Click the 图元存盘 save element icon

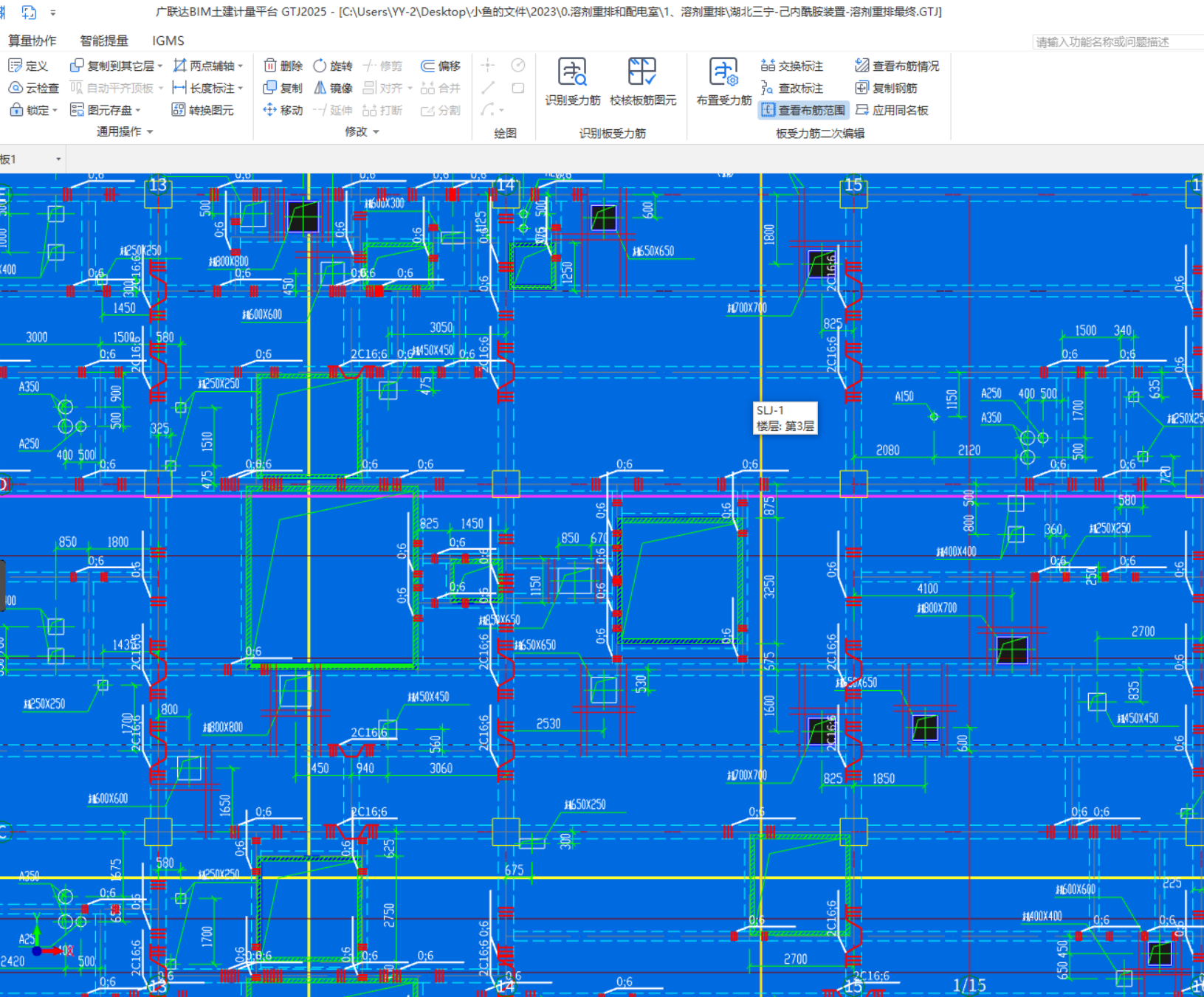tap(77, 110)
